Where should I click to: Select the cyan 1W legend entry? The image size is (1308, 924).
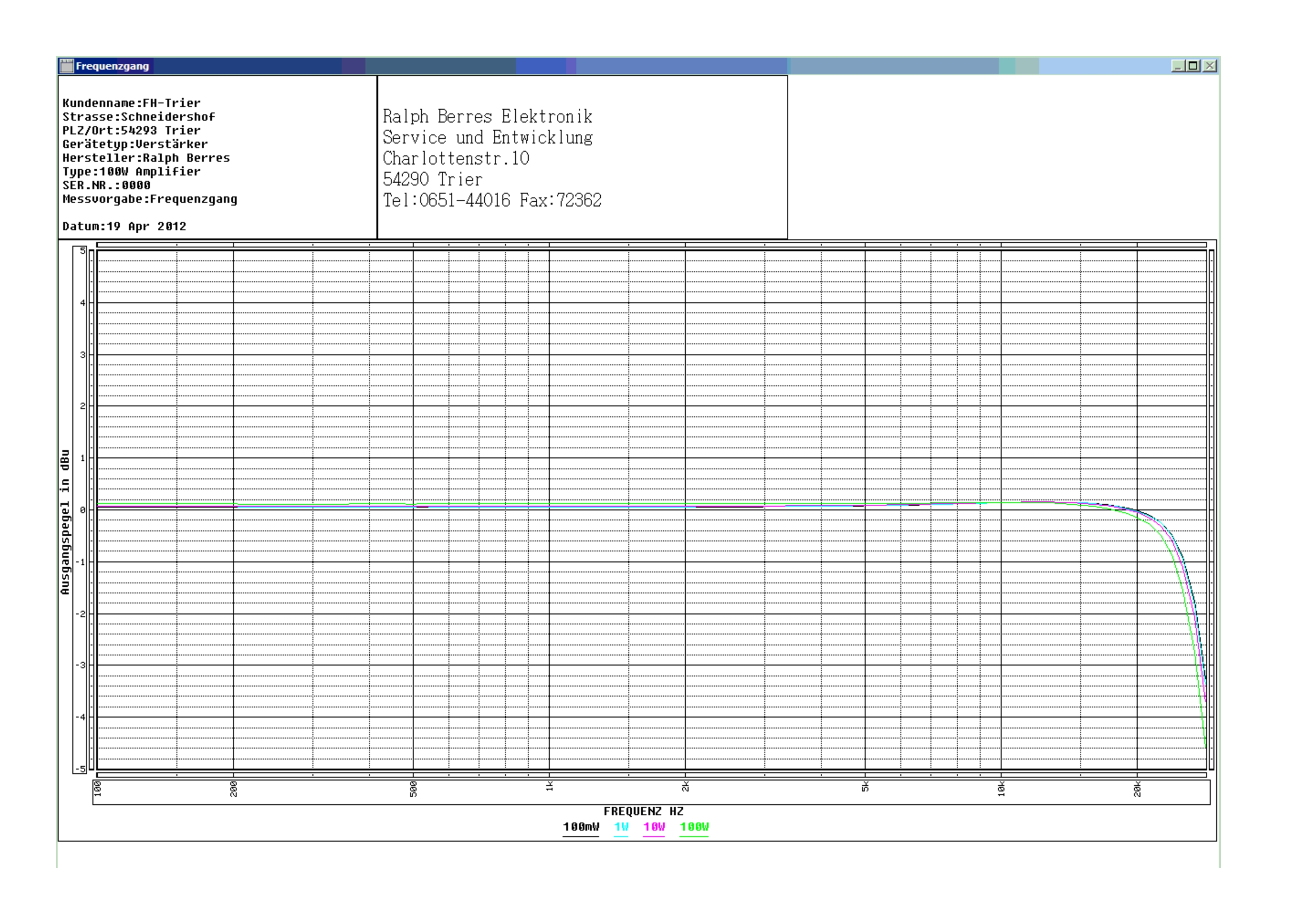click(621, 827)
